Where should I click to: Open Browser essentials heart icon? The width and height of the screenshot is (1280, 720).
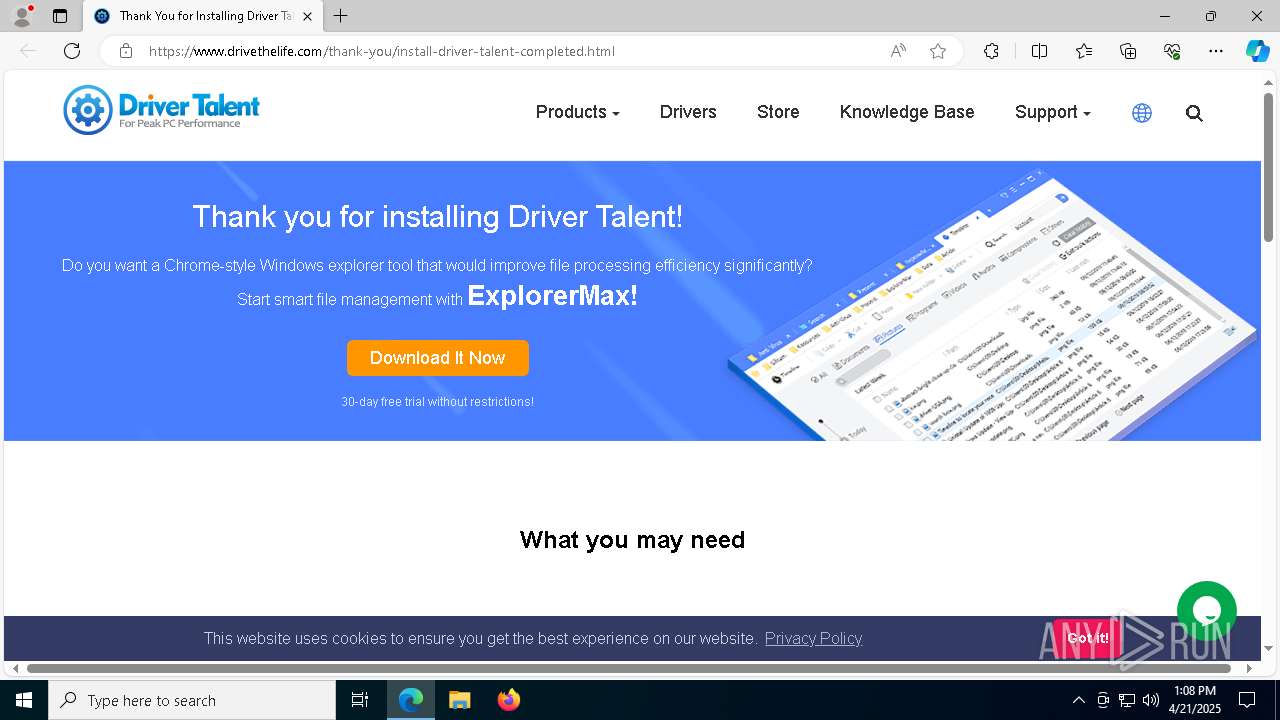(1172, 51)
